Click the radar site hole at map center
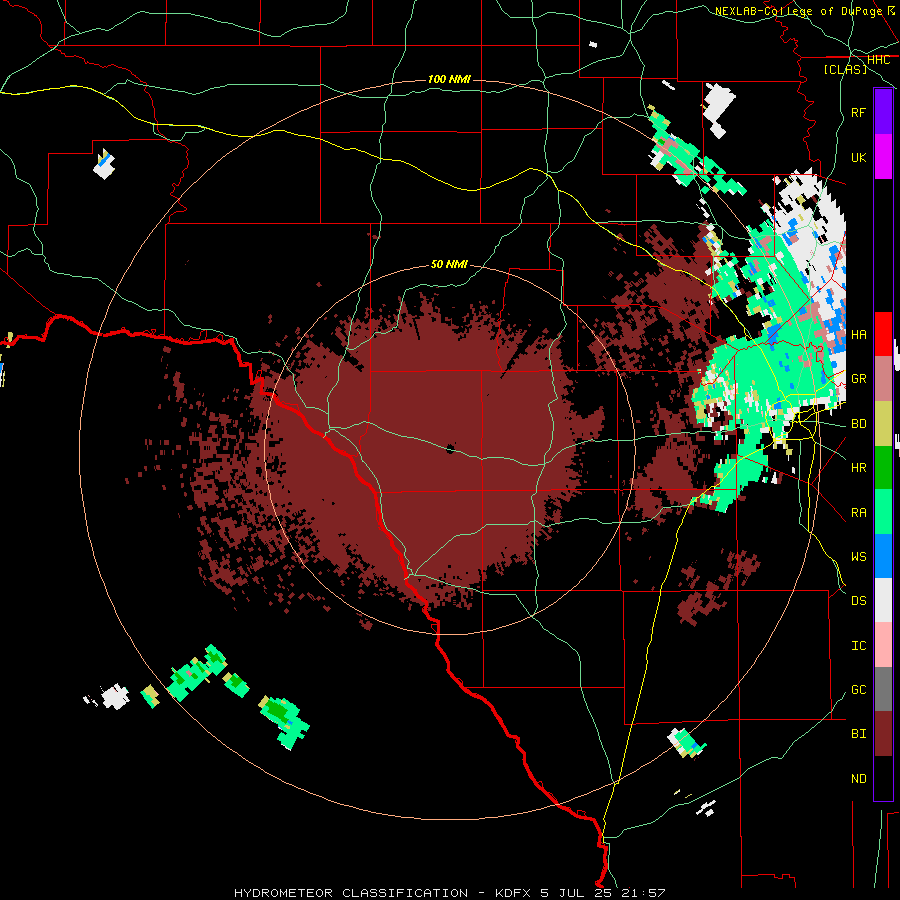Image resolution: width=900 pixels, height=900 pixels. click(x=450, y=449)
